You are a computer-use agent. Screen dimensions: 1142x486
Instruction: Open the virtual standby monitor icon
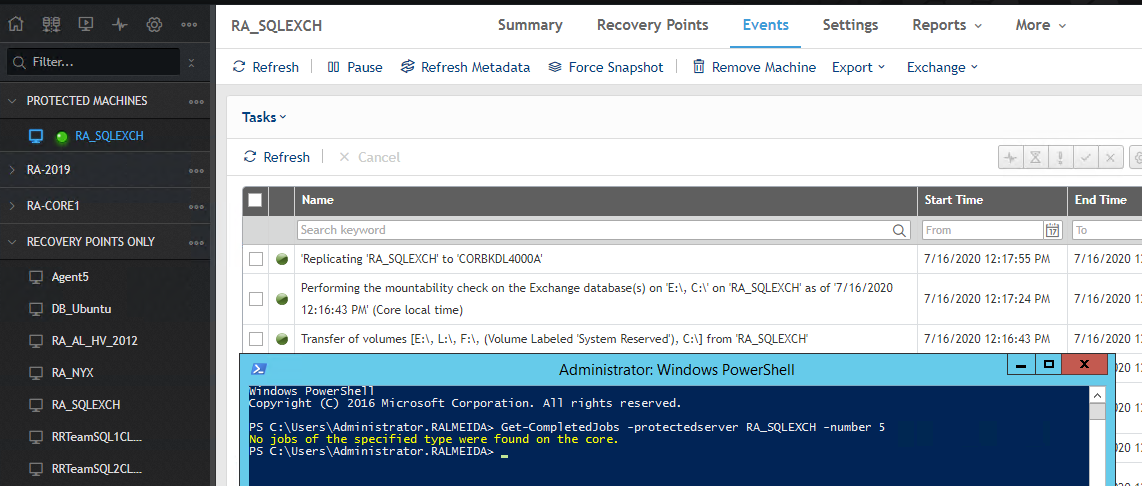[x=86, y=25]
